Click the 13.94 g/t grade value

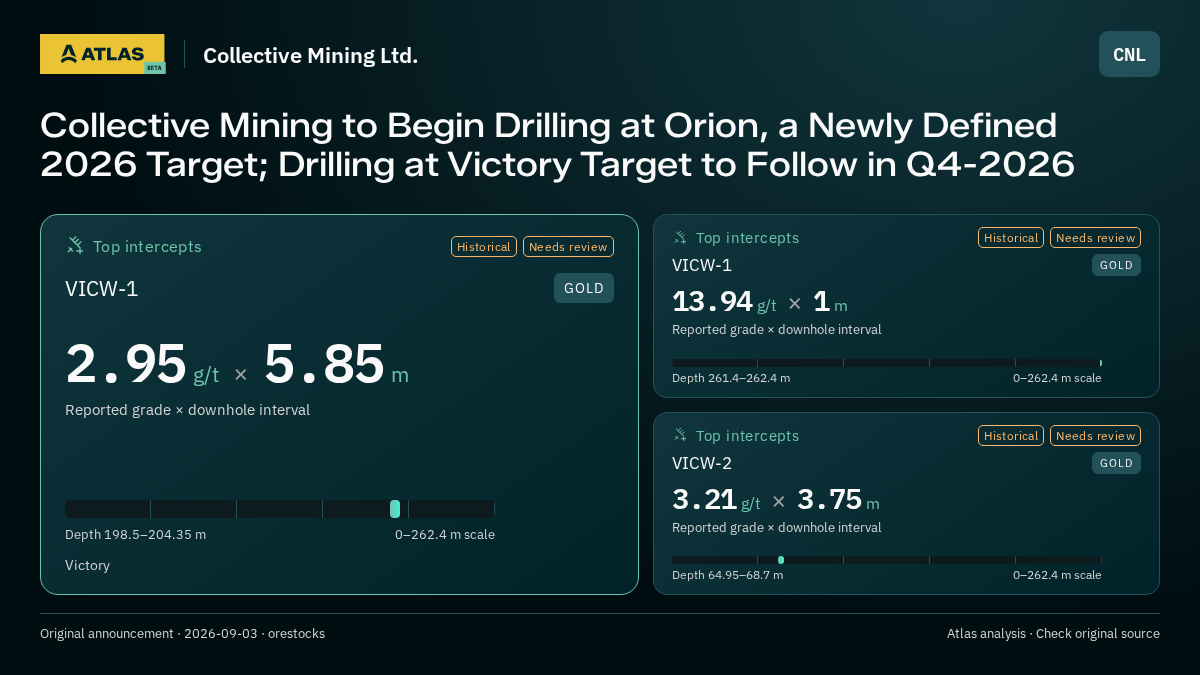[x=724, y=302]
